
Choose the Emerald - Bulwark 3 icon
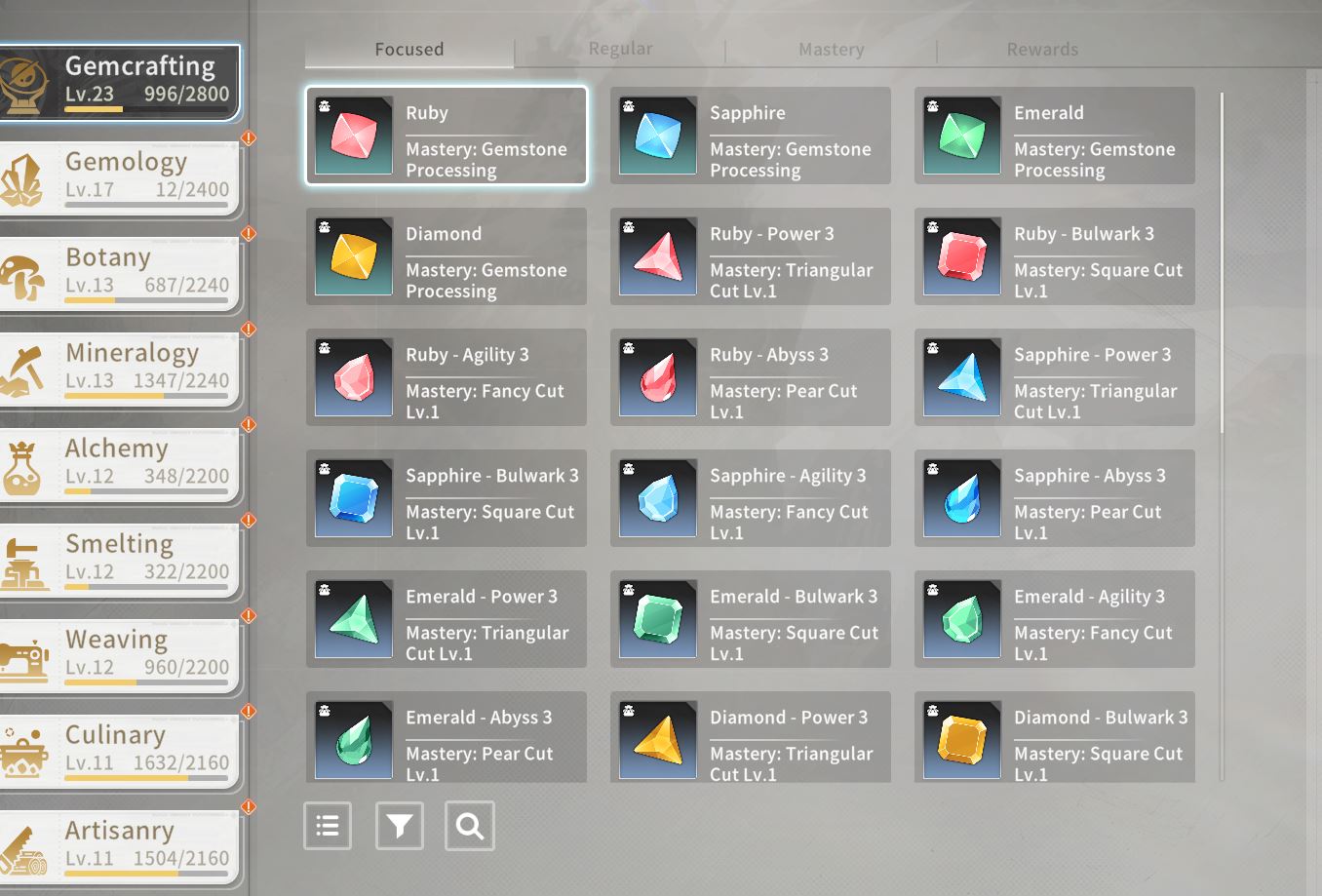pyautogui.click(x=658, y=619)
